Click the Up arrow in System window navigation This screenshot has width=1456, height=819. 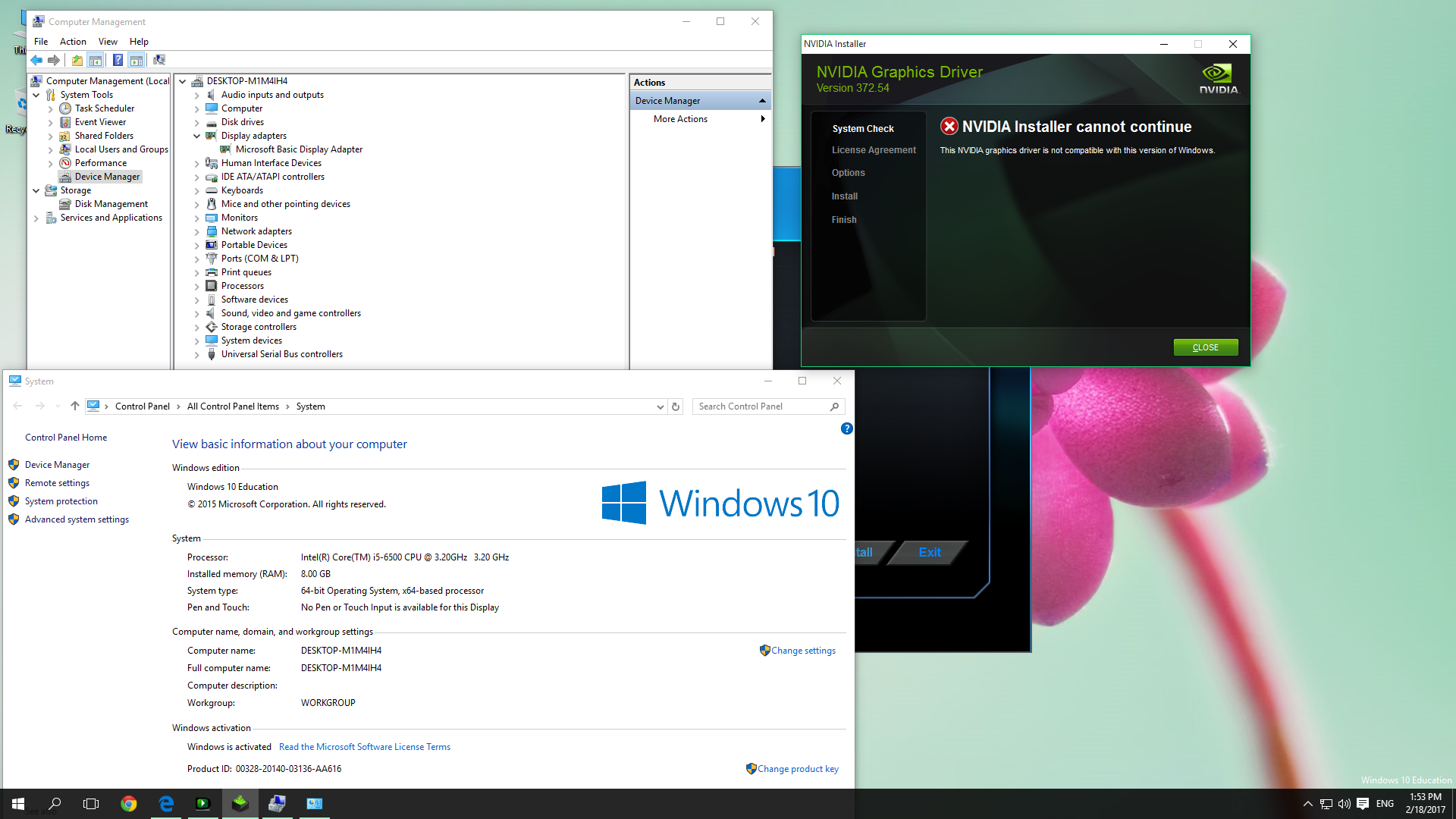click(75, 406)
